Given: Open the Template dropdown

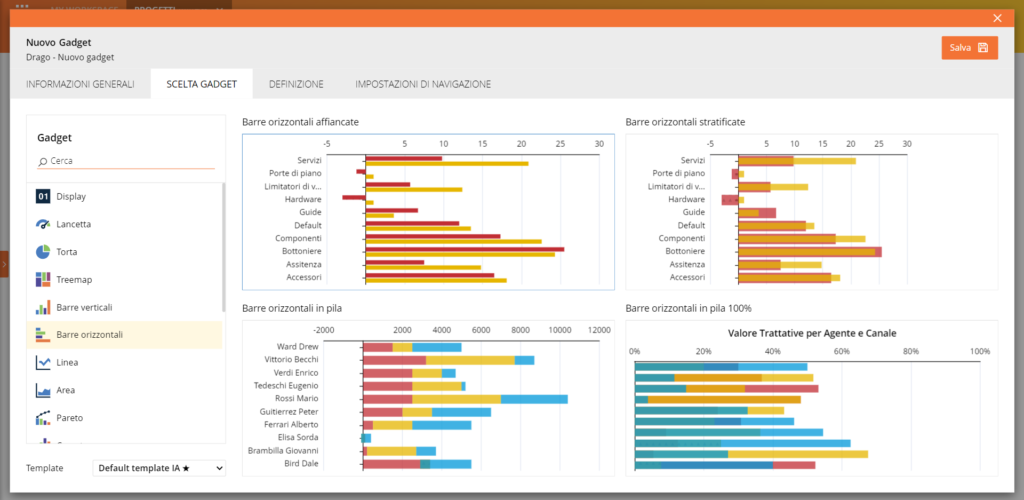Looking at the screenshot, I should (159, 468).
